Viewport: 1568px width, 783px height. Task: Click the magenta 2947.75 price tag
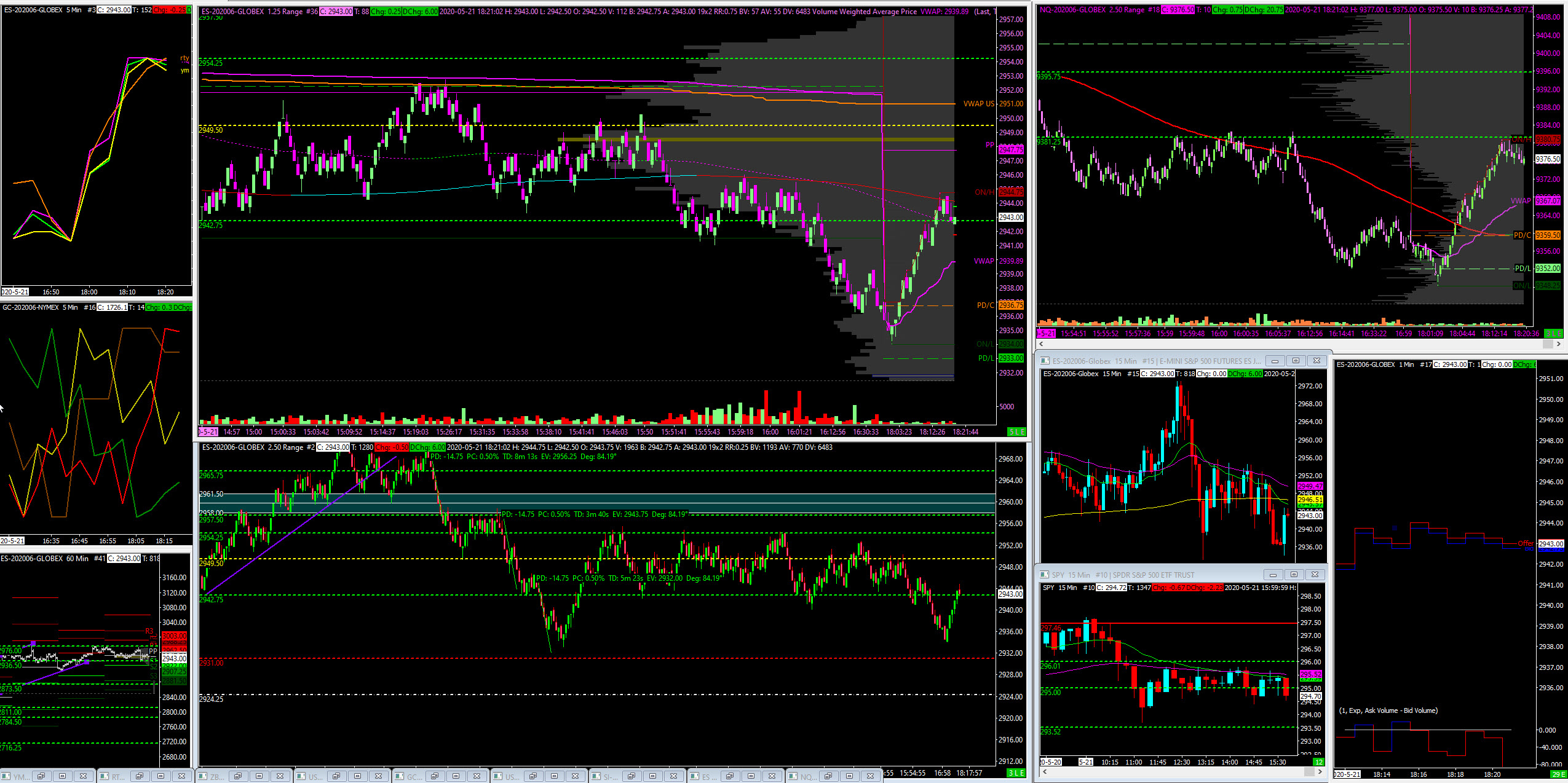(x=1011, y=149)
